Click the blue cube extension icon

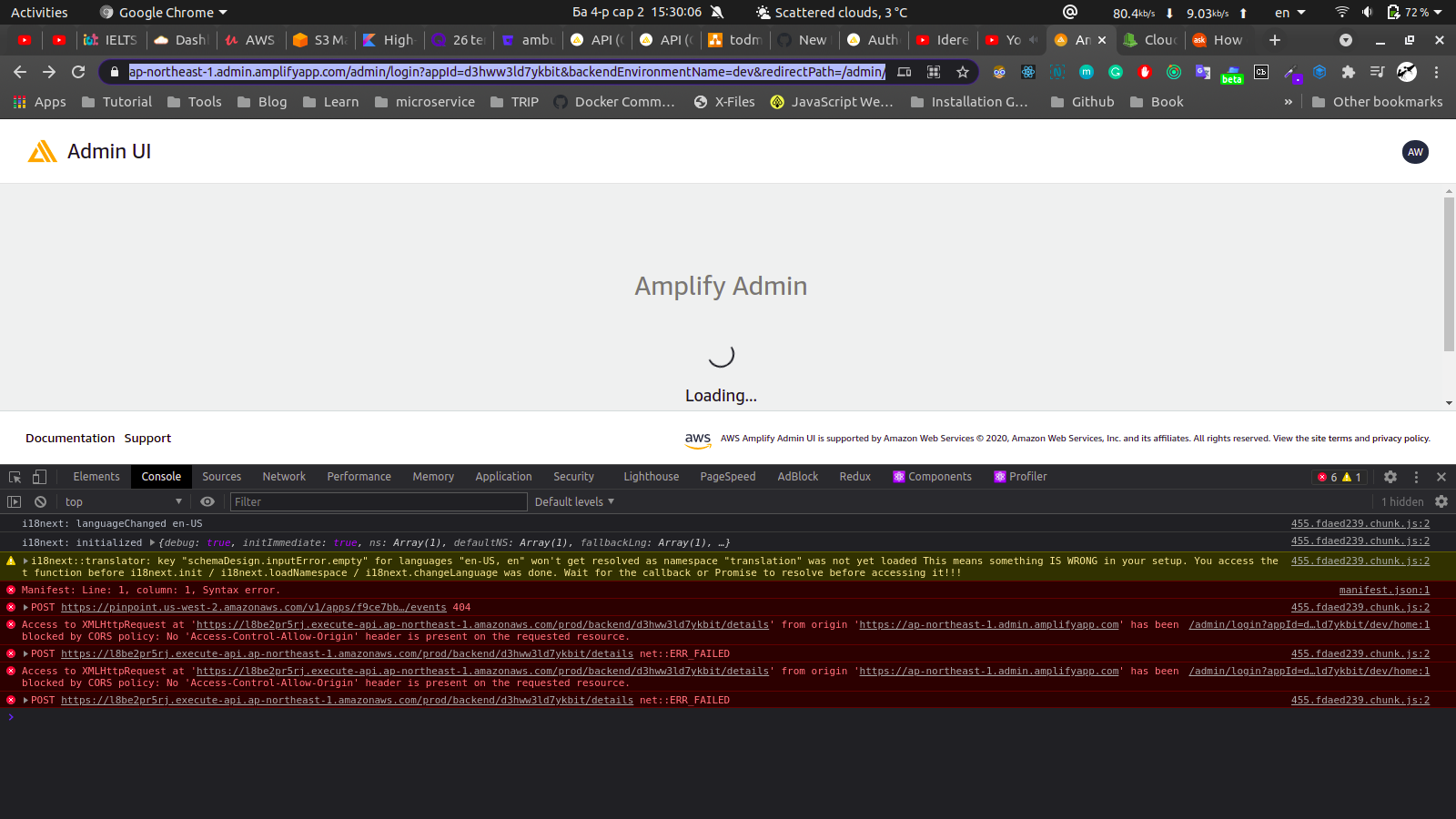pos(1319,72)
